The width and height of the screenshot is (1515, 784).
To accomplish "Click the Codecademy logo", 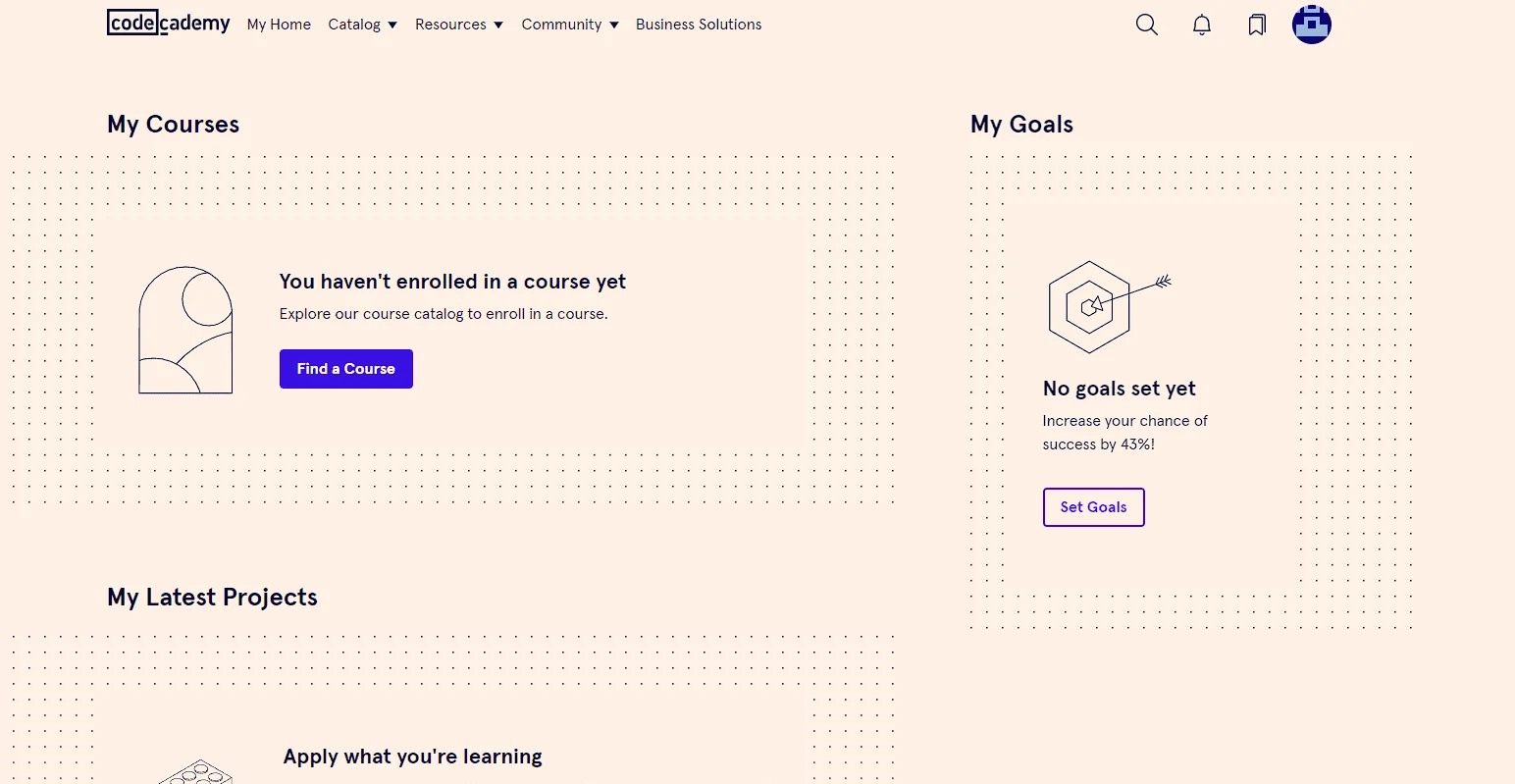I will (x=169, y=23).
